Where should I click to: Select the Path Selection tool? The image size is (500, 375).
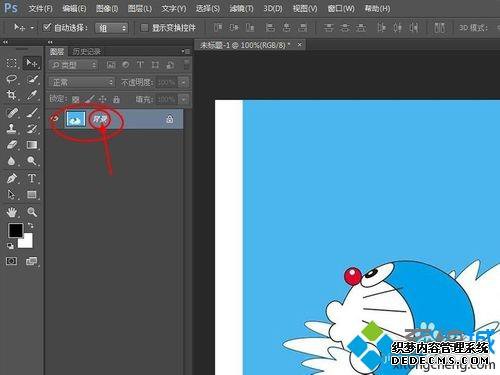(12, 194)
